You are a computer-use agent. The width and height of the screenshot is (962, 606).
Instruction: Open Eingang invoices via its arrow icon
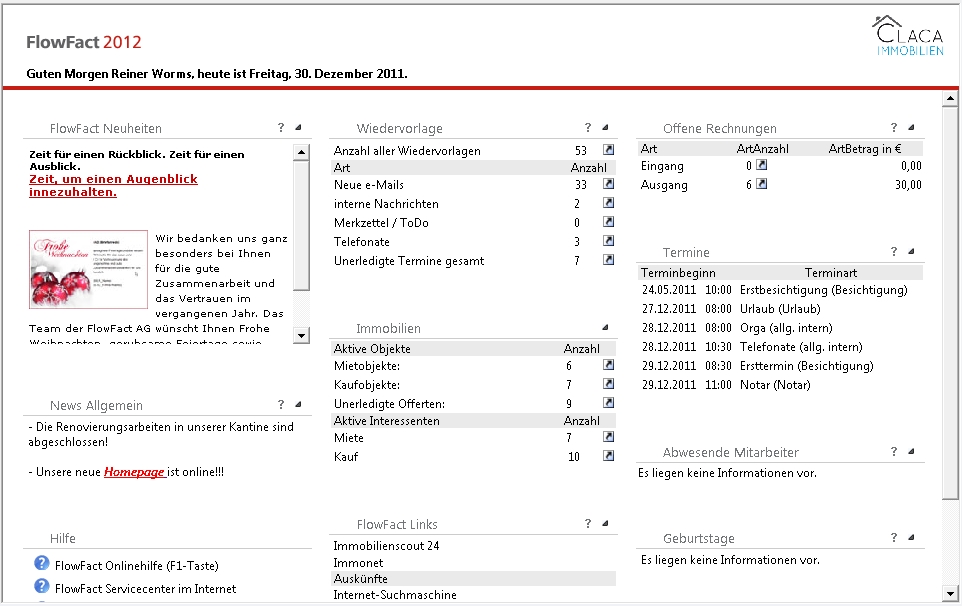(761, 164)
